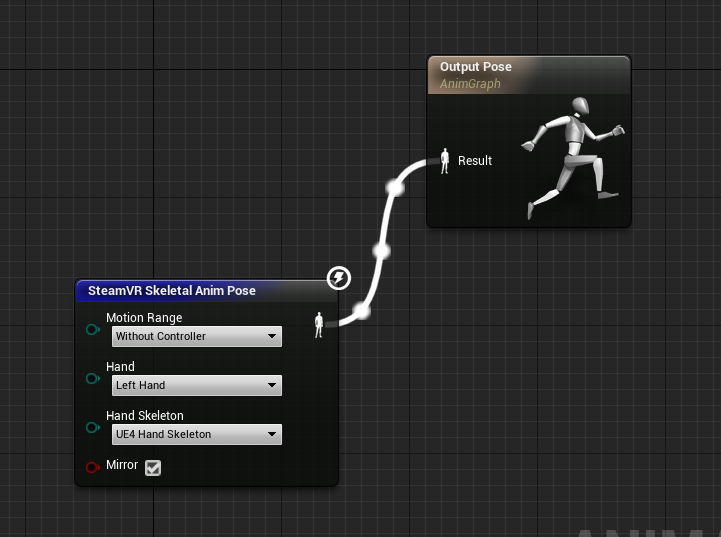Viewport: 721px width, 537px height.
Task: Click the SteamVR node output pose pin
Action: [x=319, y=325]
